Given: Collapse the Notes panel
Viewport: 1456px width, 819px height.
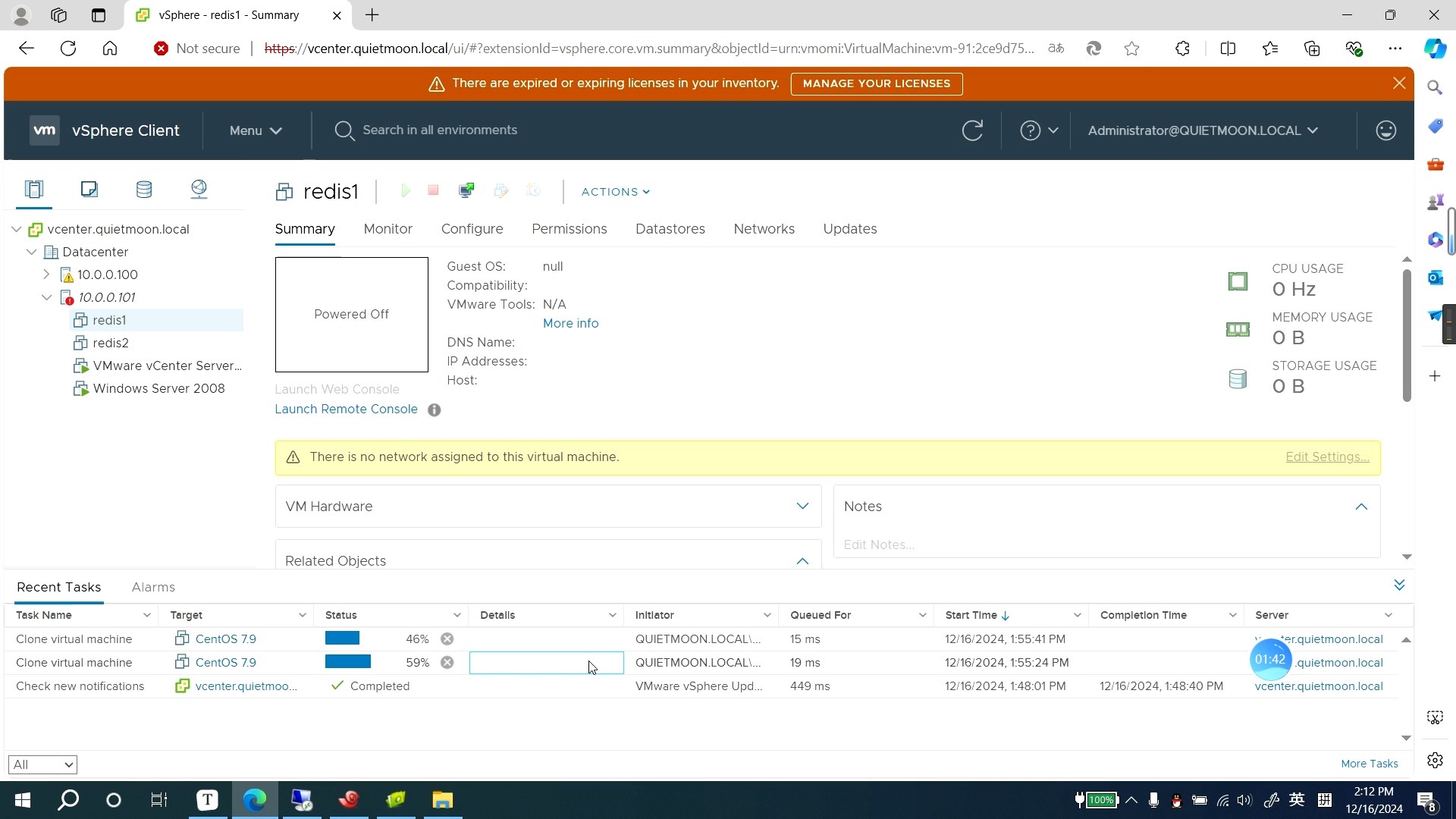Looking at the screenshot, I should [1361, 507].
